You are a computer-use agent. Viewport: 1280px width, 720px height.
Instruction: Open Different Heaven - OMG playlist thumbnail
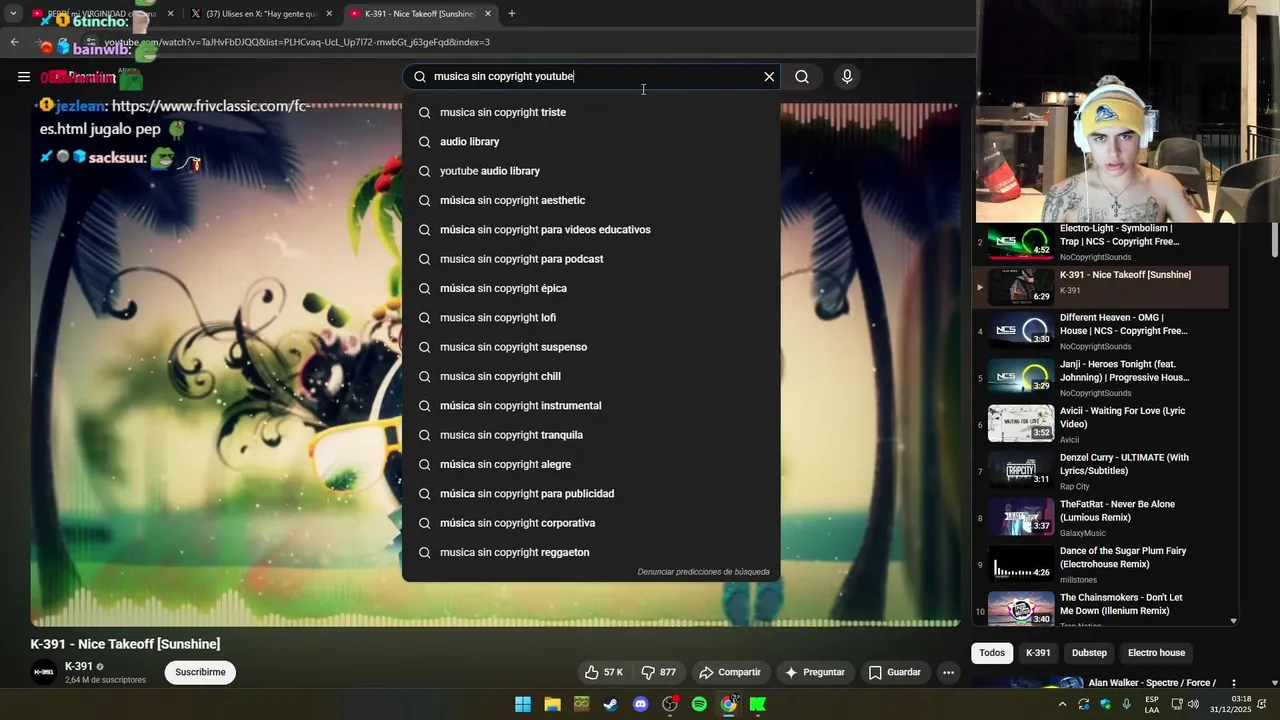pyautogui.click(x=1021, y=330)
